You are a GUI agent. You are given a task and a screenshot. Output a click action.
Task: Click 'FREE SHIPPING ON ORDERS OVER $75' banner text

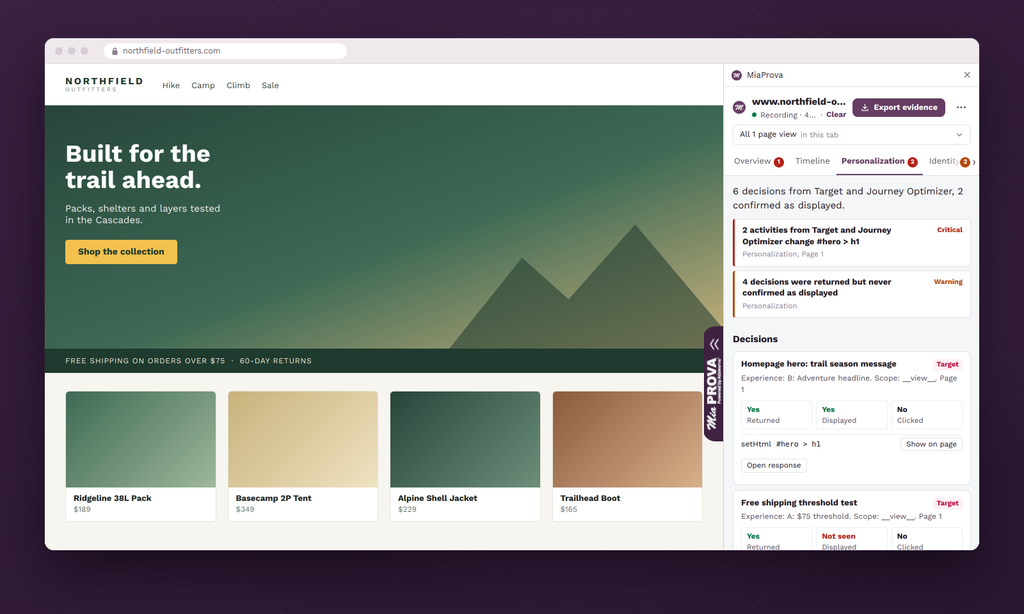(145, 361)
